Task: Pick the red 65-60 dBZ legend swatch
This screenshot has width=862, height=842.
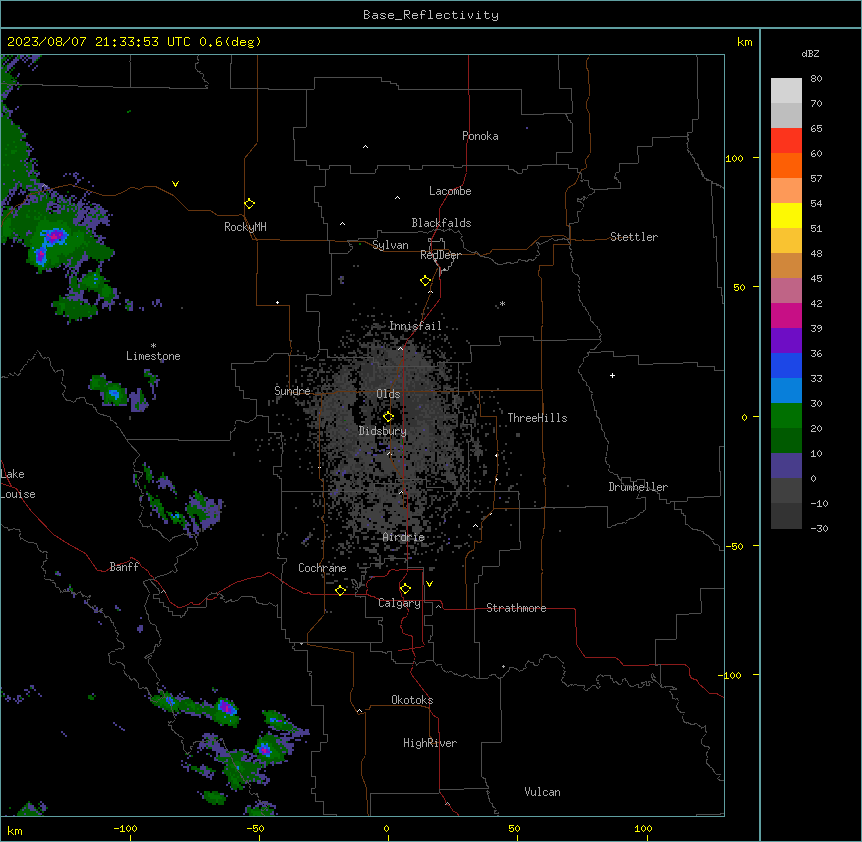Action: point(786,141)
